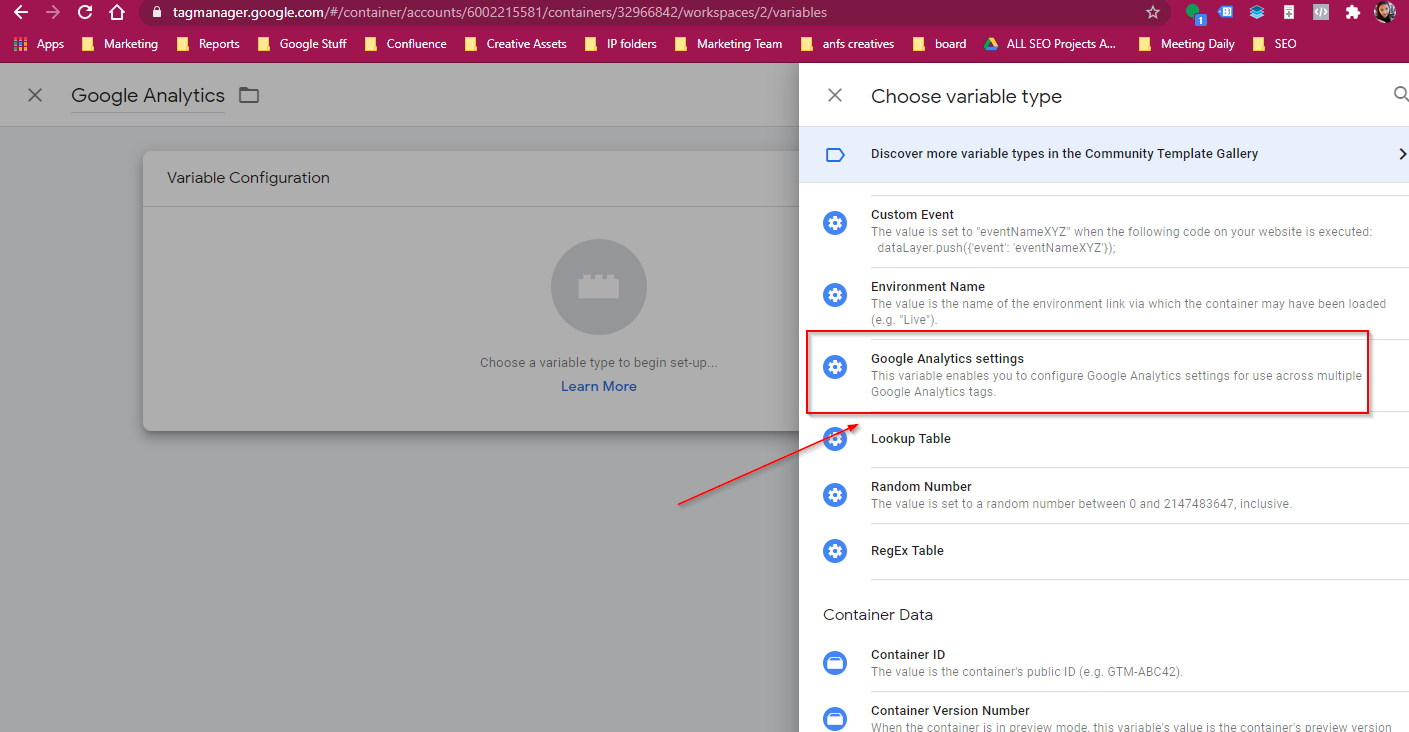Click the folder icon next to variable name

pos(248,94)
